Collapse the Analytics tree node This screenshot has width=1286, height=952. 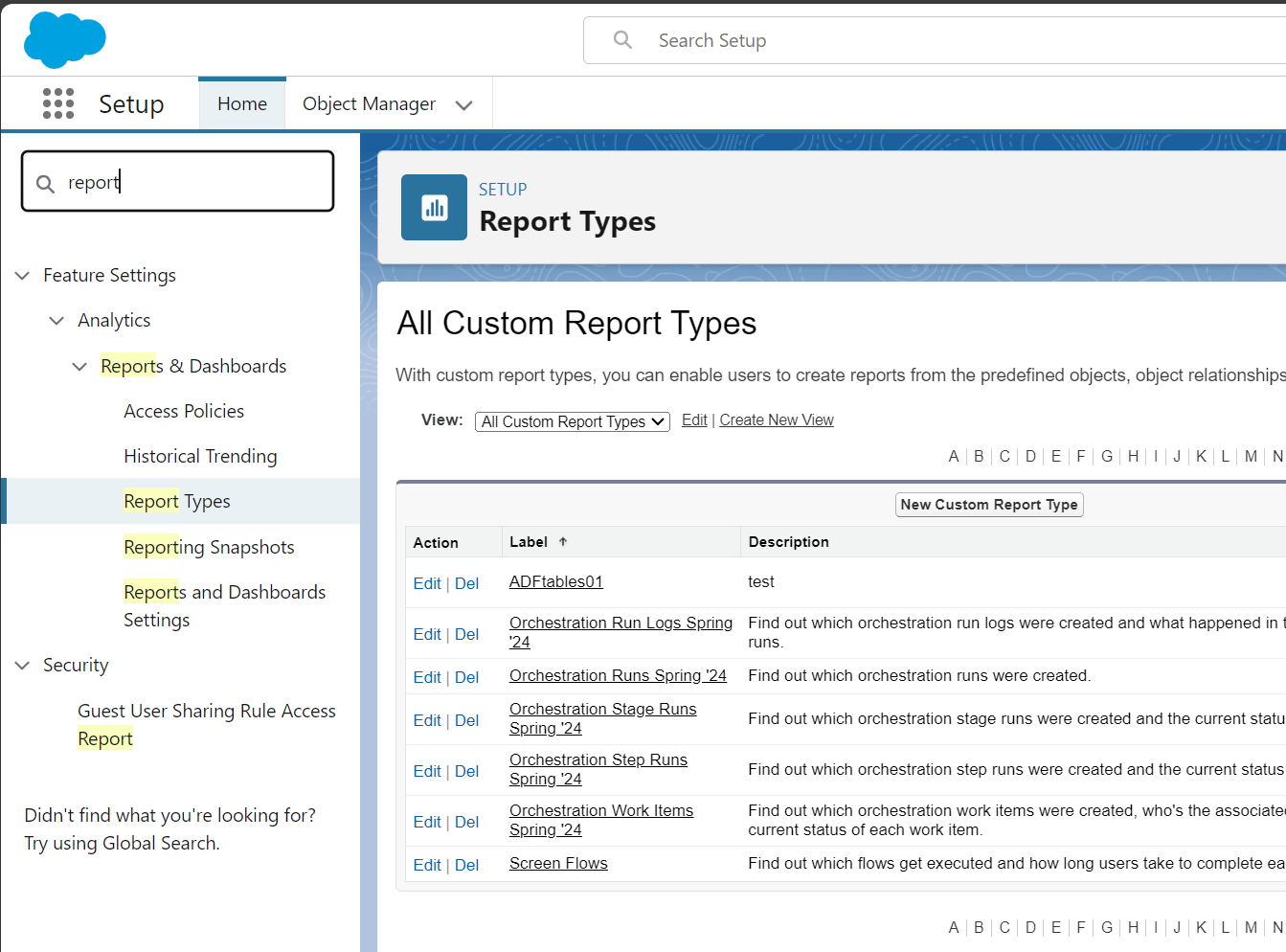coord(56,321)
